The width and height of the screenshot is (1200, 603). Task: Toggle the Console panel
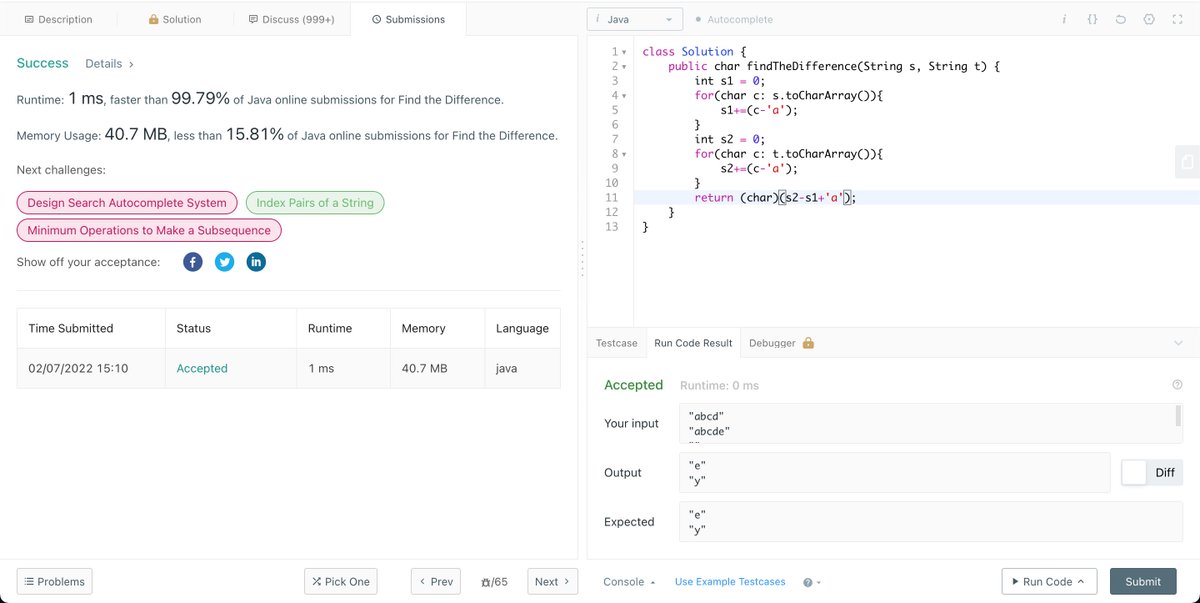point(629,582)
